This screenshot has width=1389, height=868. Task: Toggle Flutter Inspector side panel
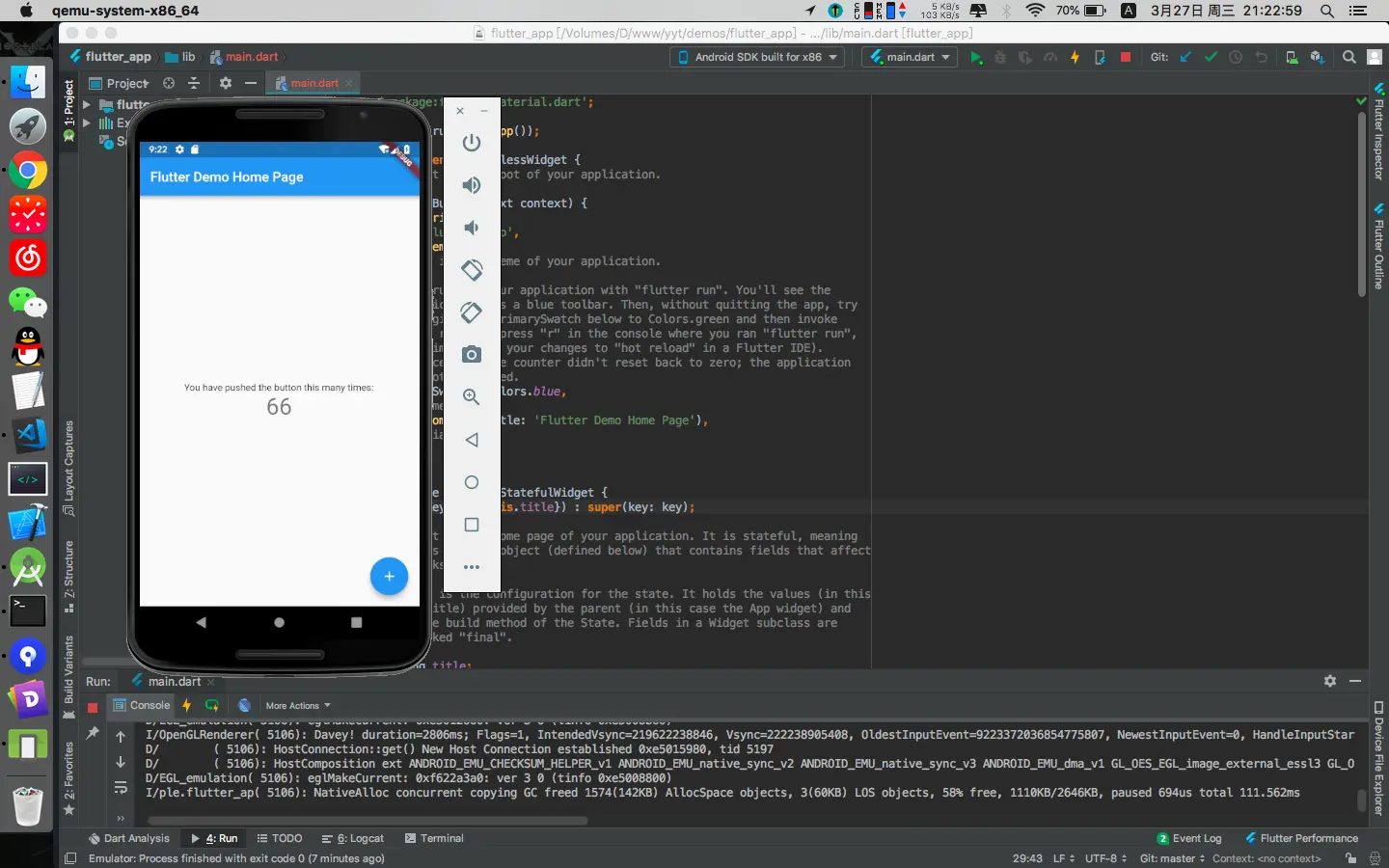tap(1378, 131)
